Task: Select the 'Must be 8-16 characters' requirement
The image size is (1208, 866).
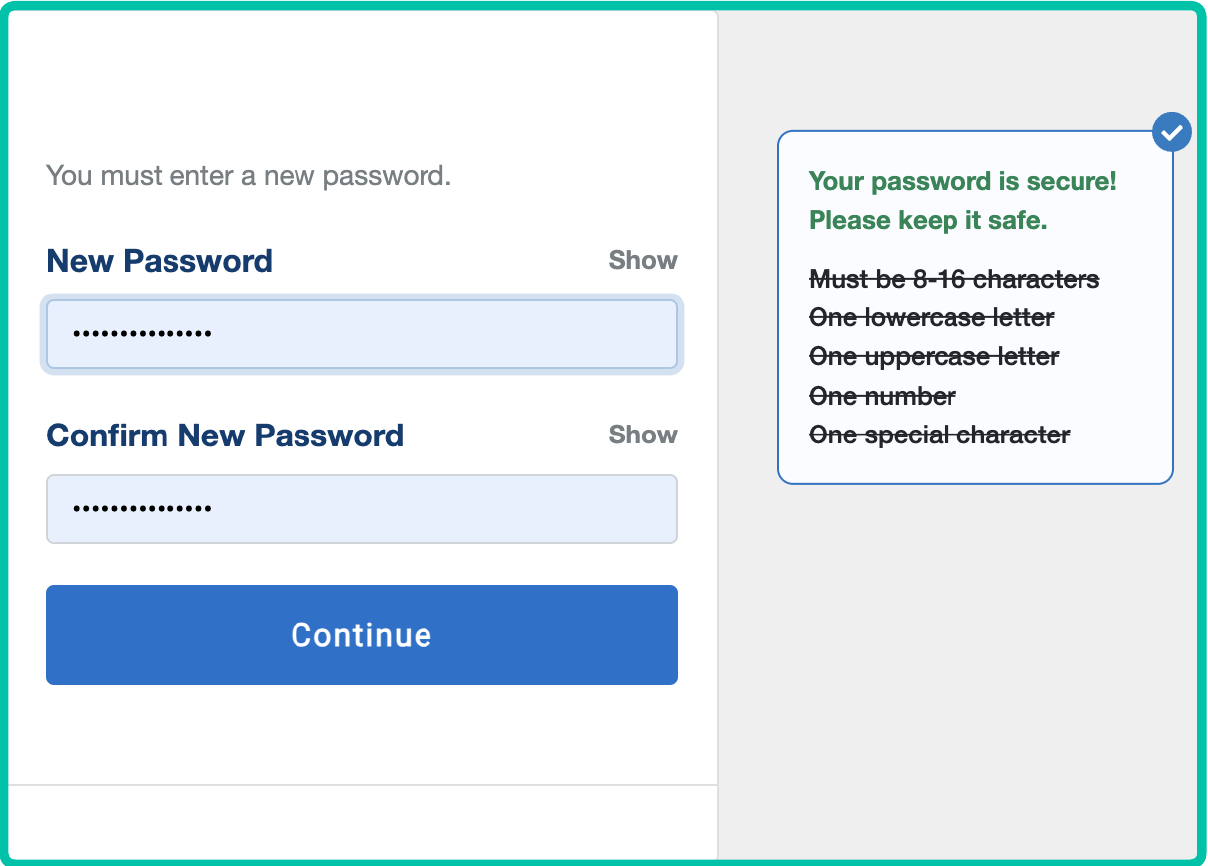Action: point(954,279)
